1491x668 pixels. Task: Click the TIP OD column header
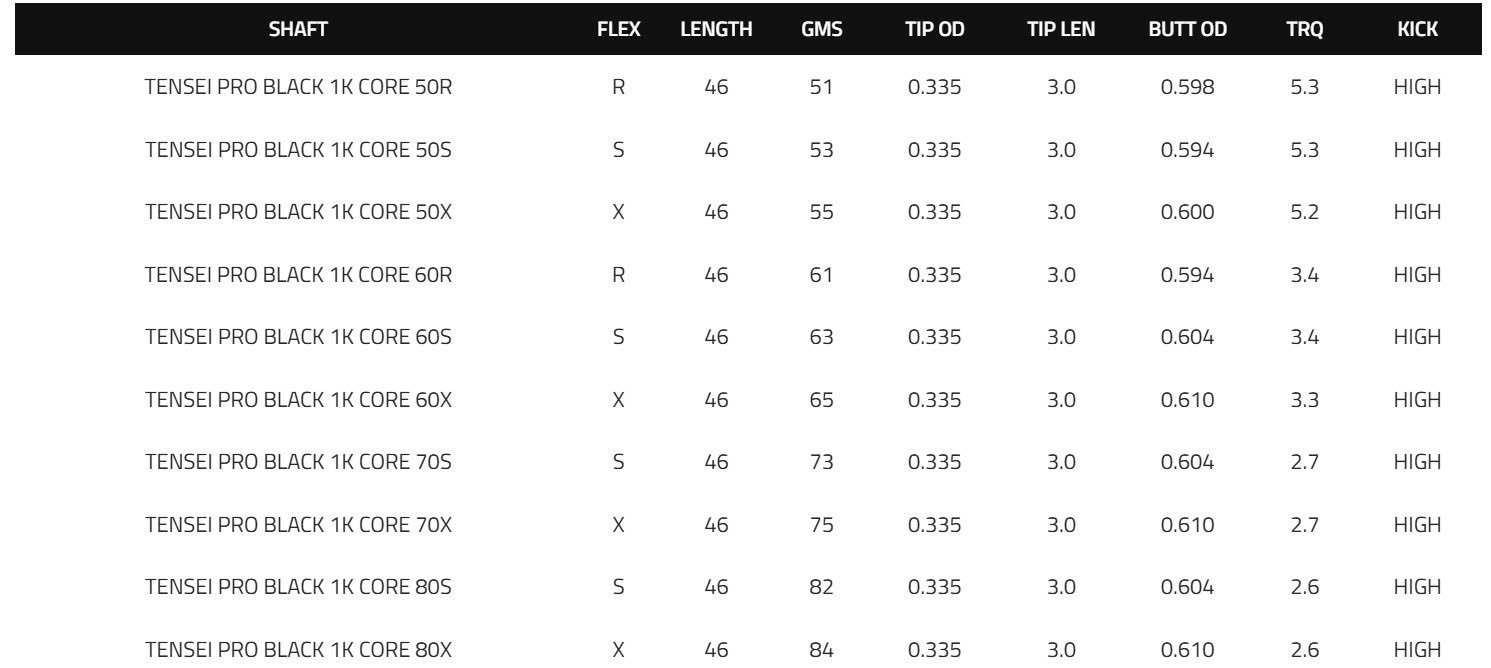point(934,30)
